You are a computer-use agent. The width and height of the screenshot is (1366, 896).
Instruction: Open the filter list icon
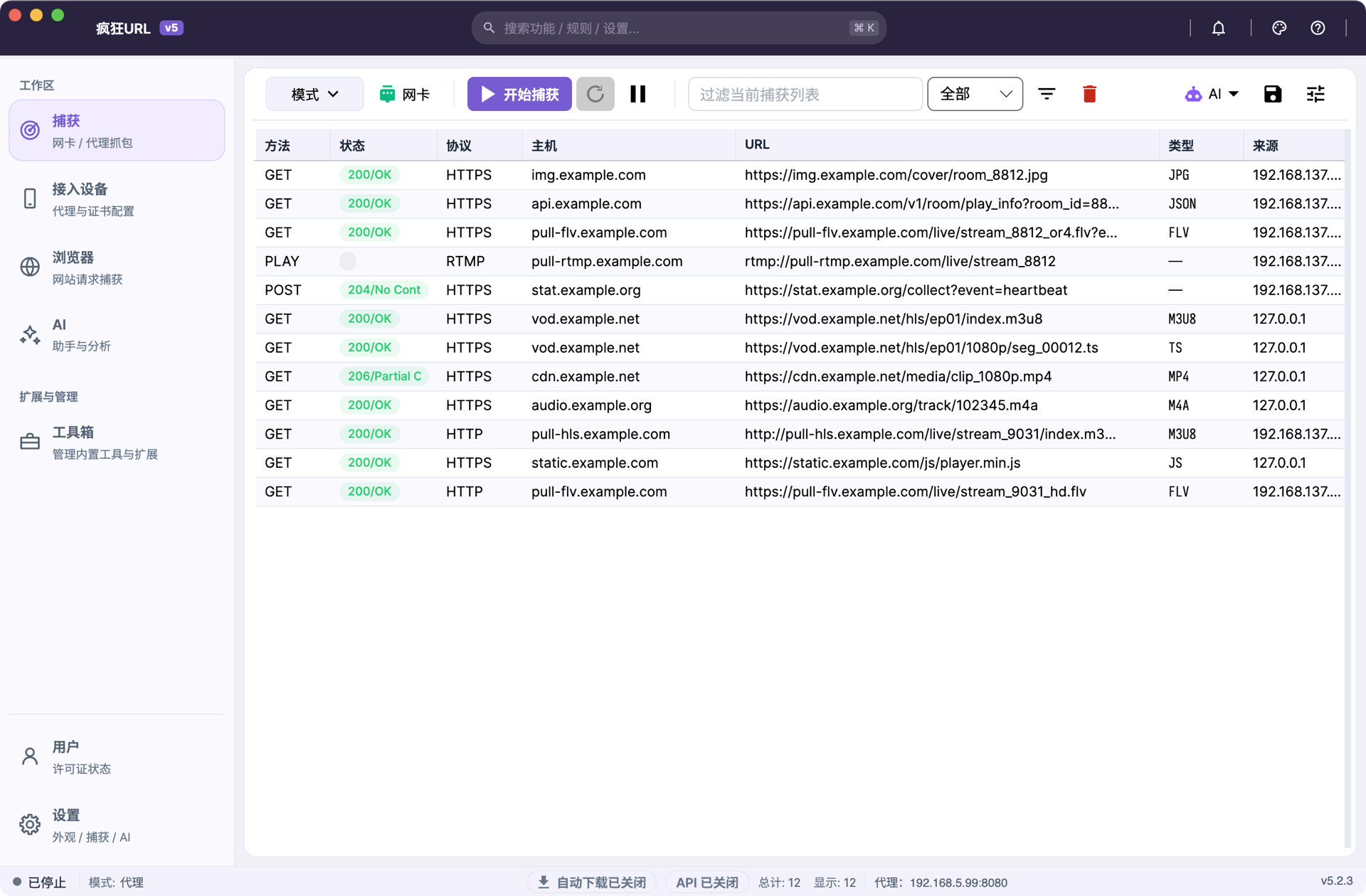pyautogui.click(x=1047, y=94)
